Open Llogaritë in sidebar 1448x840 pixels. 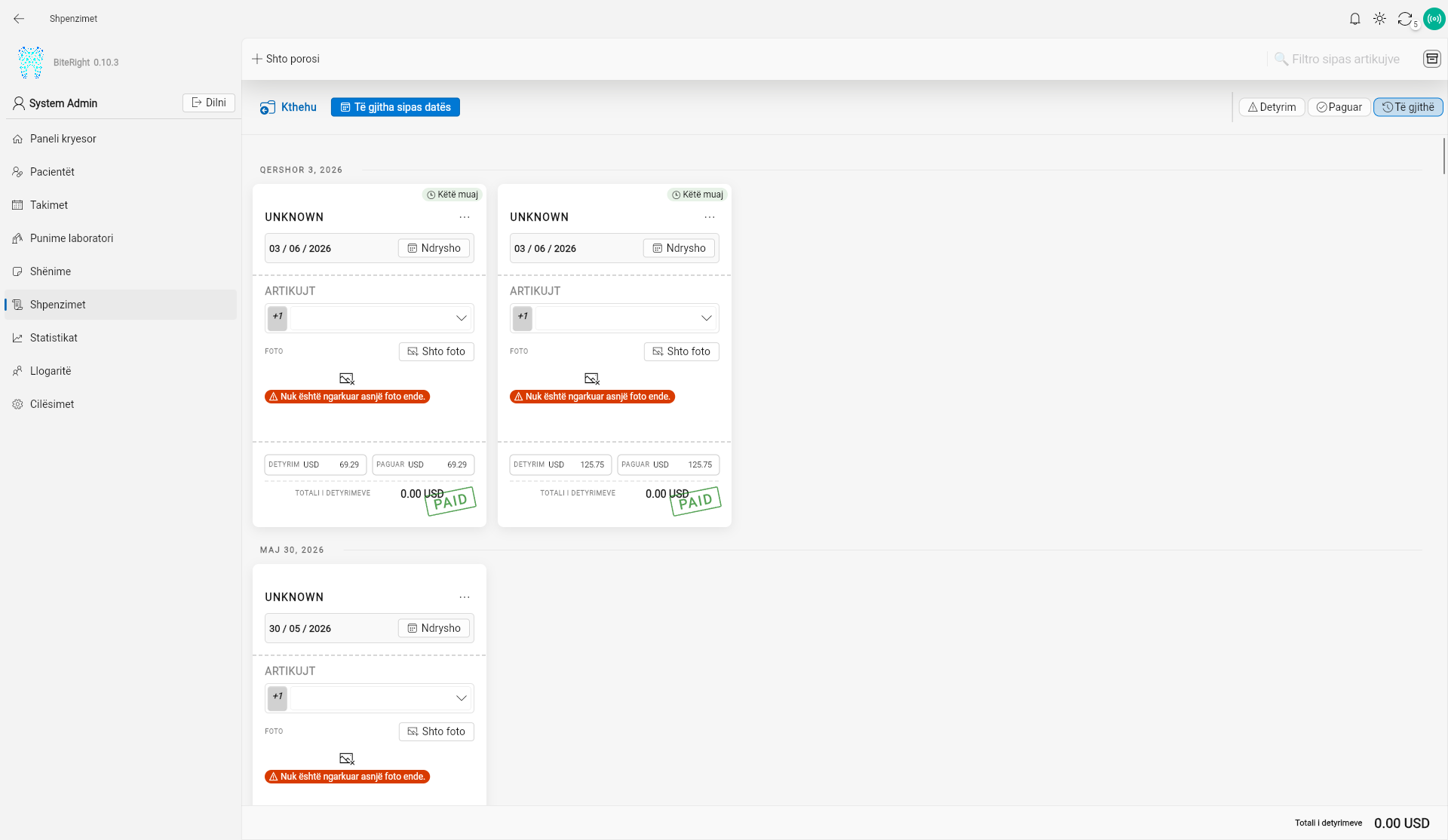pyautogui.click(x=121, y=371)
